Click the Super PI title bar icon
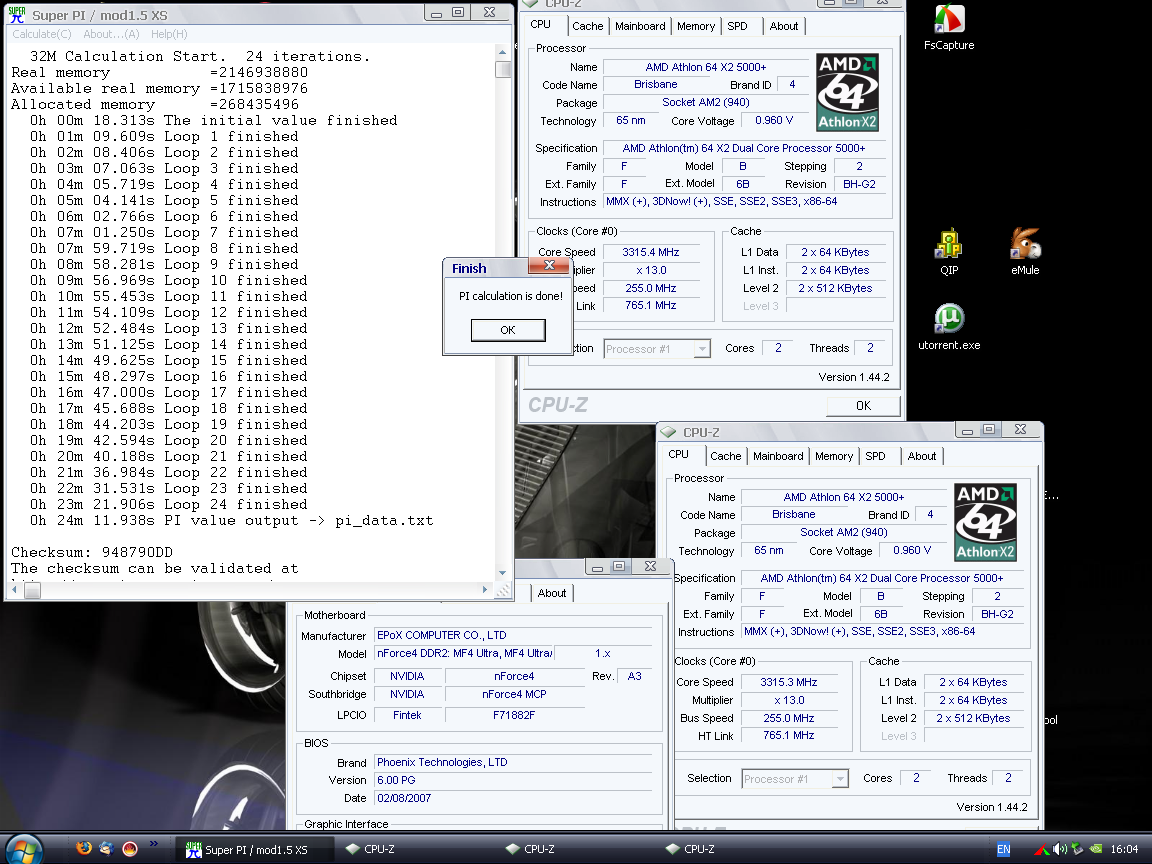The width and height of the screenshot is (1152, 864). (17, 14)
